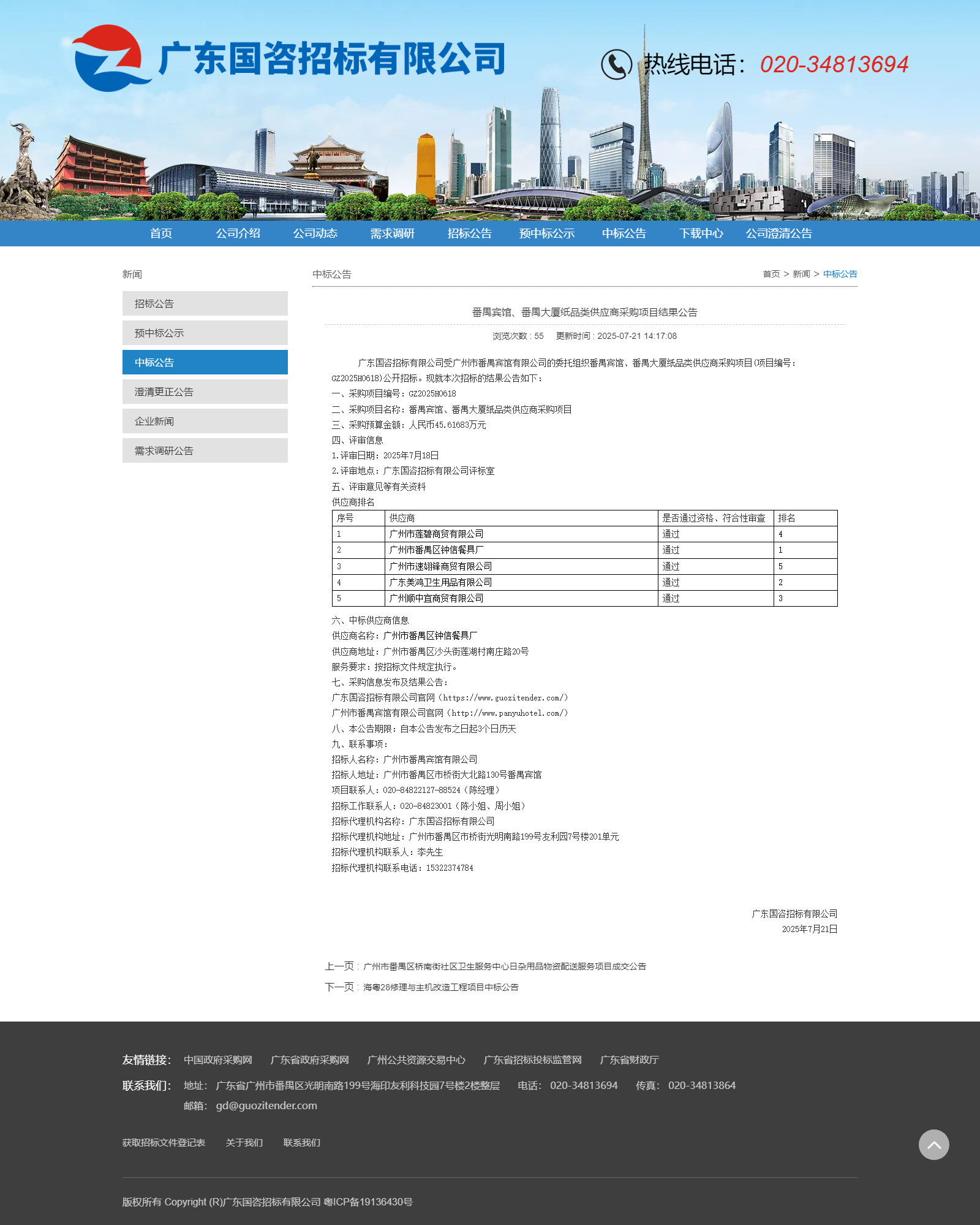Click the gd@guozitender.com email address

pos(266,1106)
